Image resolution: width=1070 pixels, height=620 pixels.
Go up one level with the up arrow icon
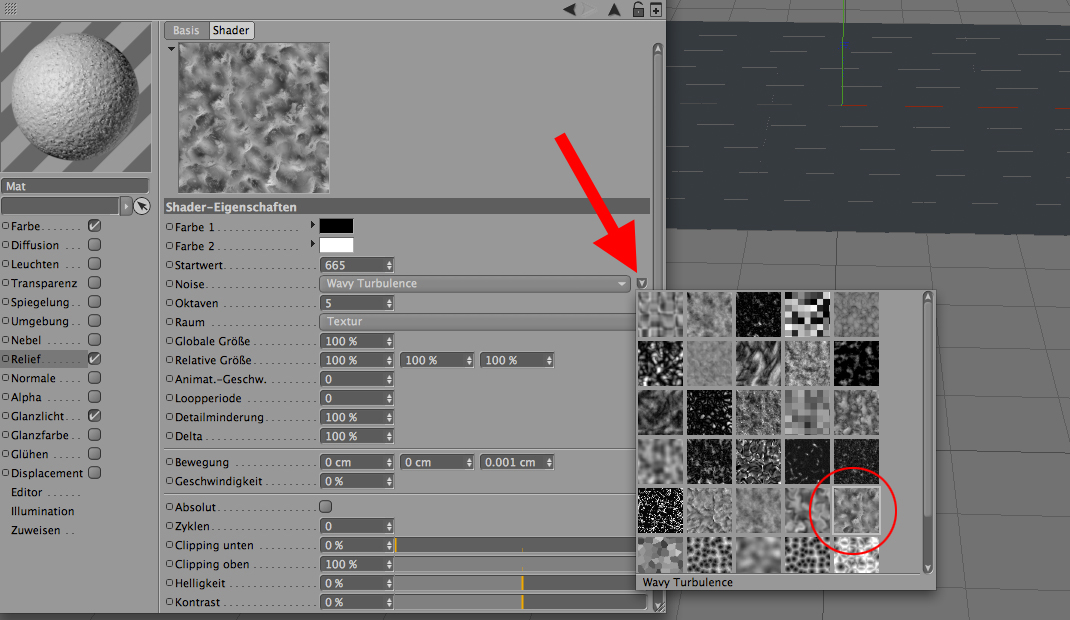614,10
